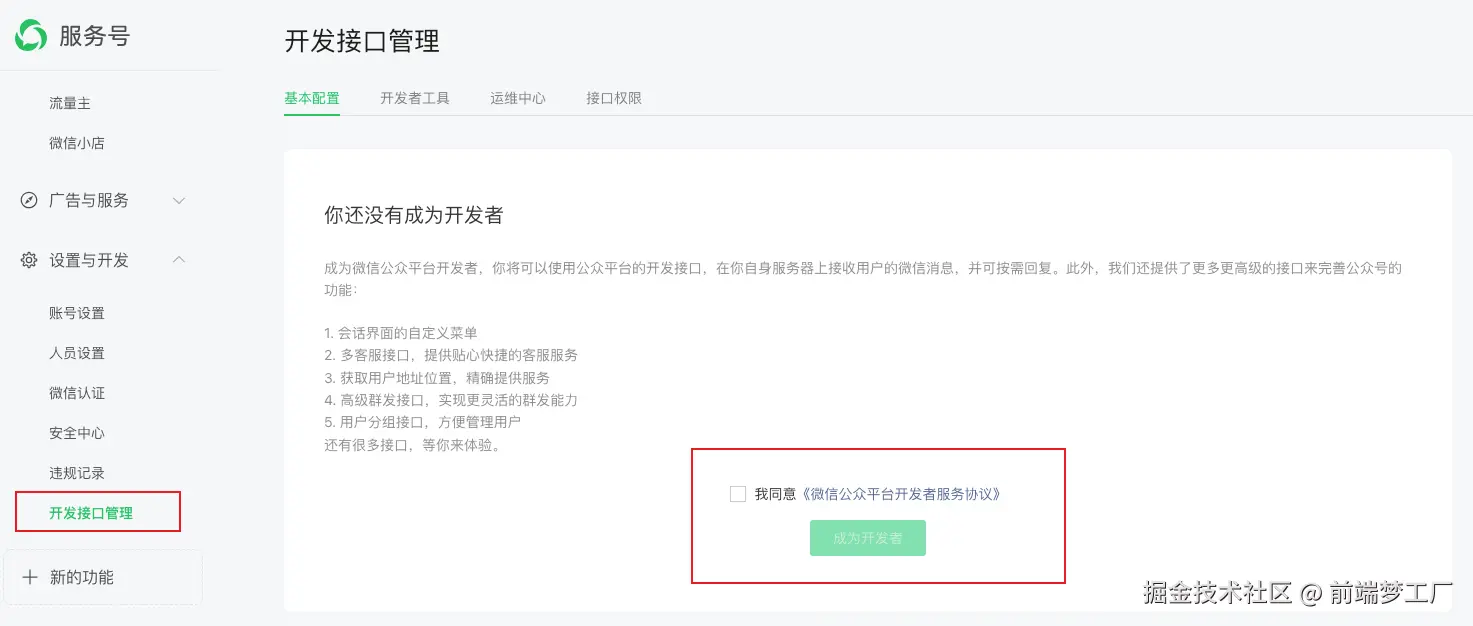Click the plus icon beside 新的功能
The width and height of the screenshot is (1473, 626).
(x=30, y=577)
